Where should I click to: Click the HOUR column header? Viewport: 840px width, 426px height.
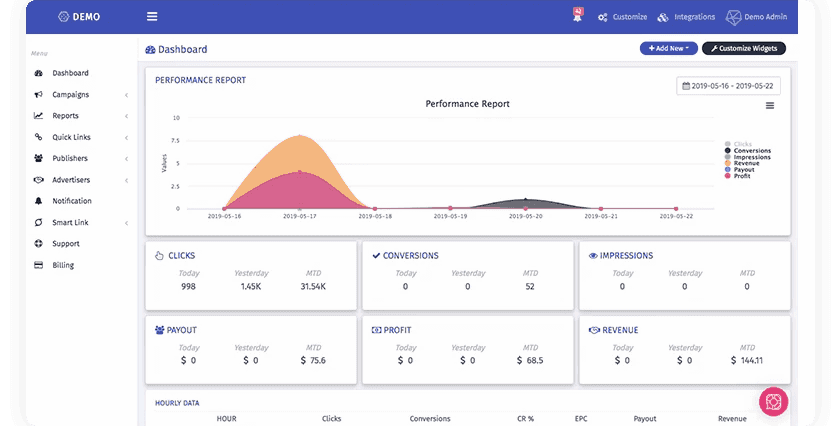coord(226,418)
